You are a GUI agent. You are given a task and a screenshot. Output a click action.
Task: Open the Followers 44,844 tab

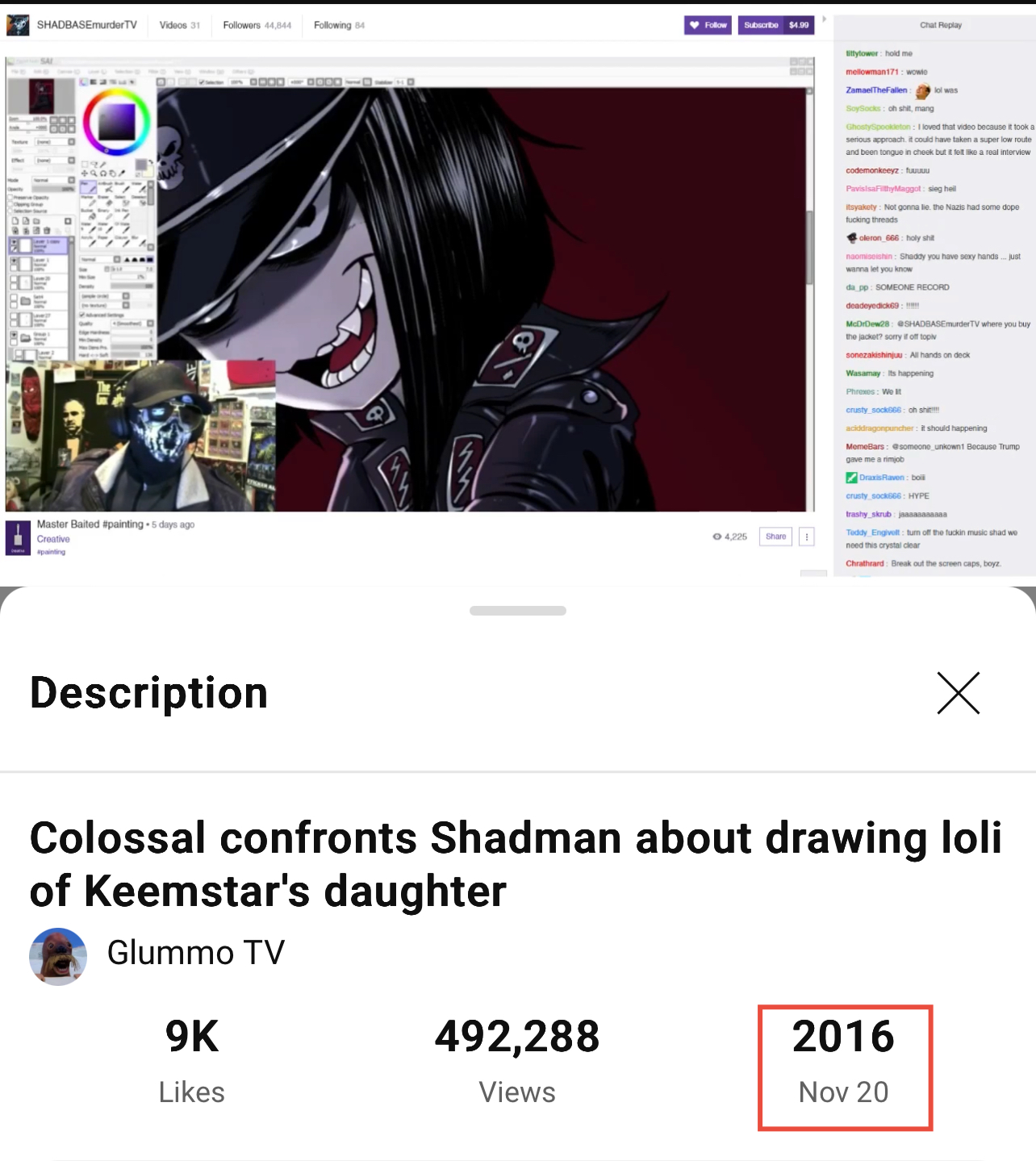pos(257,25)
